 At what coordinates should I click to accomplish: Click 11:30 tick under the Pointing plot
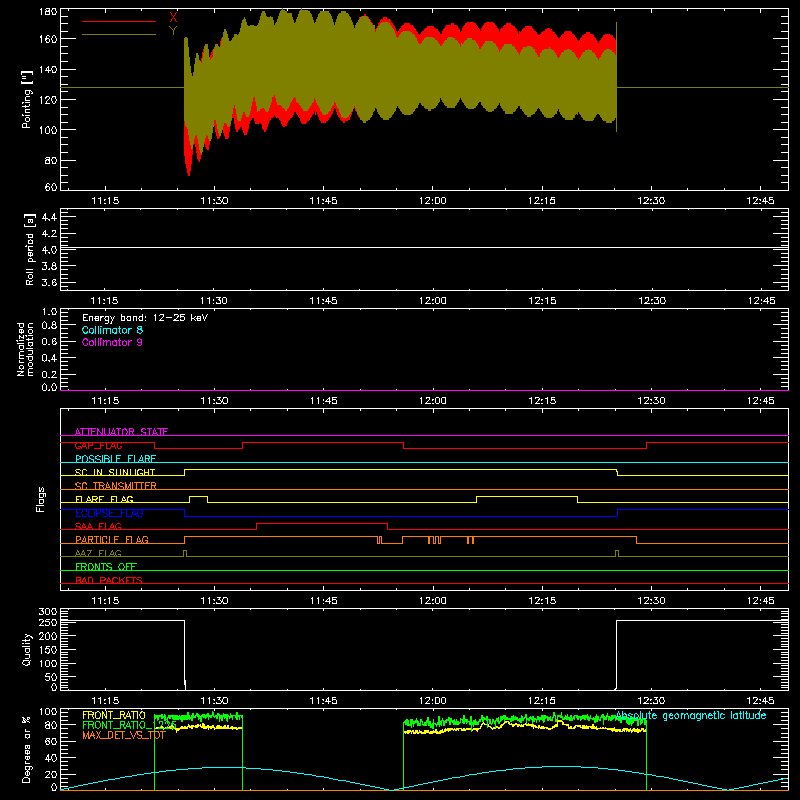(x=214, y=201)
